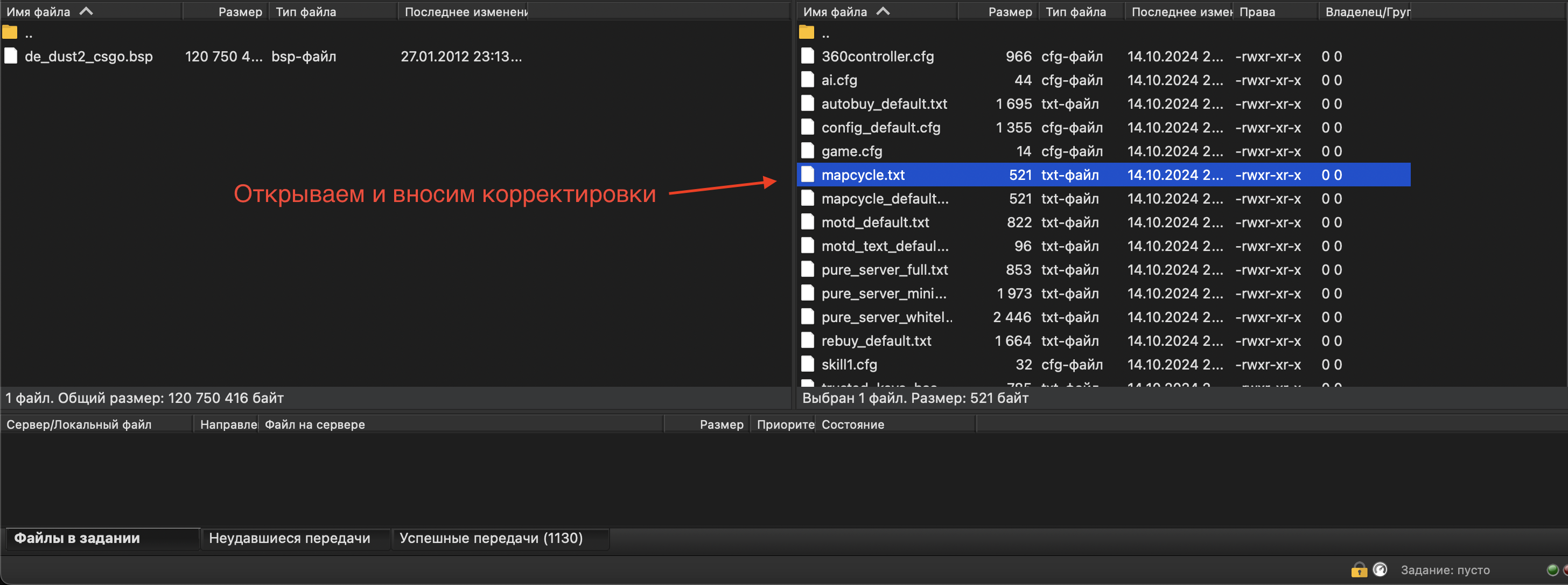Click the local parent folder icon
Screen dimensions: 1568x585
tap(10, 32)
